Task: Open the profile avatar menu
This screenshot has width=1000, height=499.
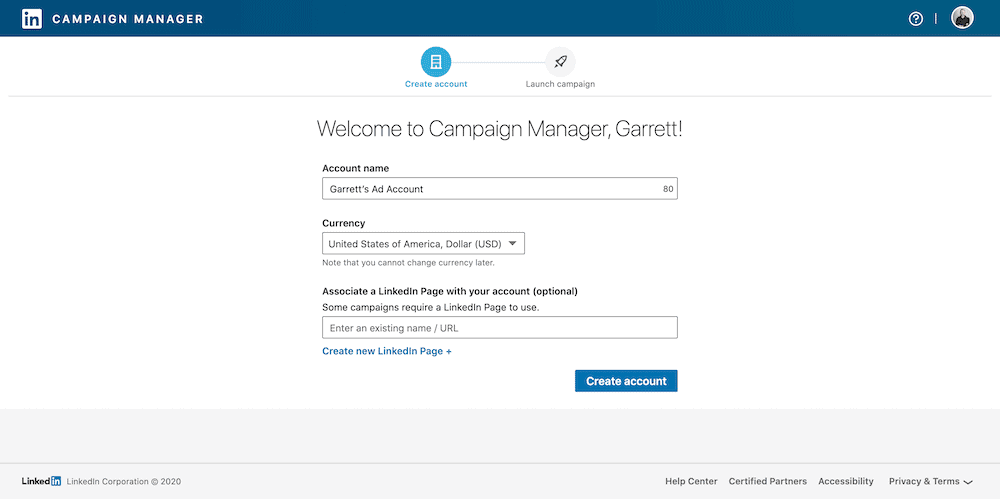Action: pyautogui.click(x=962, y=18)
